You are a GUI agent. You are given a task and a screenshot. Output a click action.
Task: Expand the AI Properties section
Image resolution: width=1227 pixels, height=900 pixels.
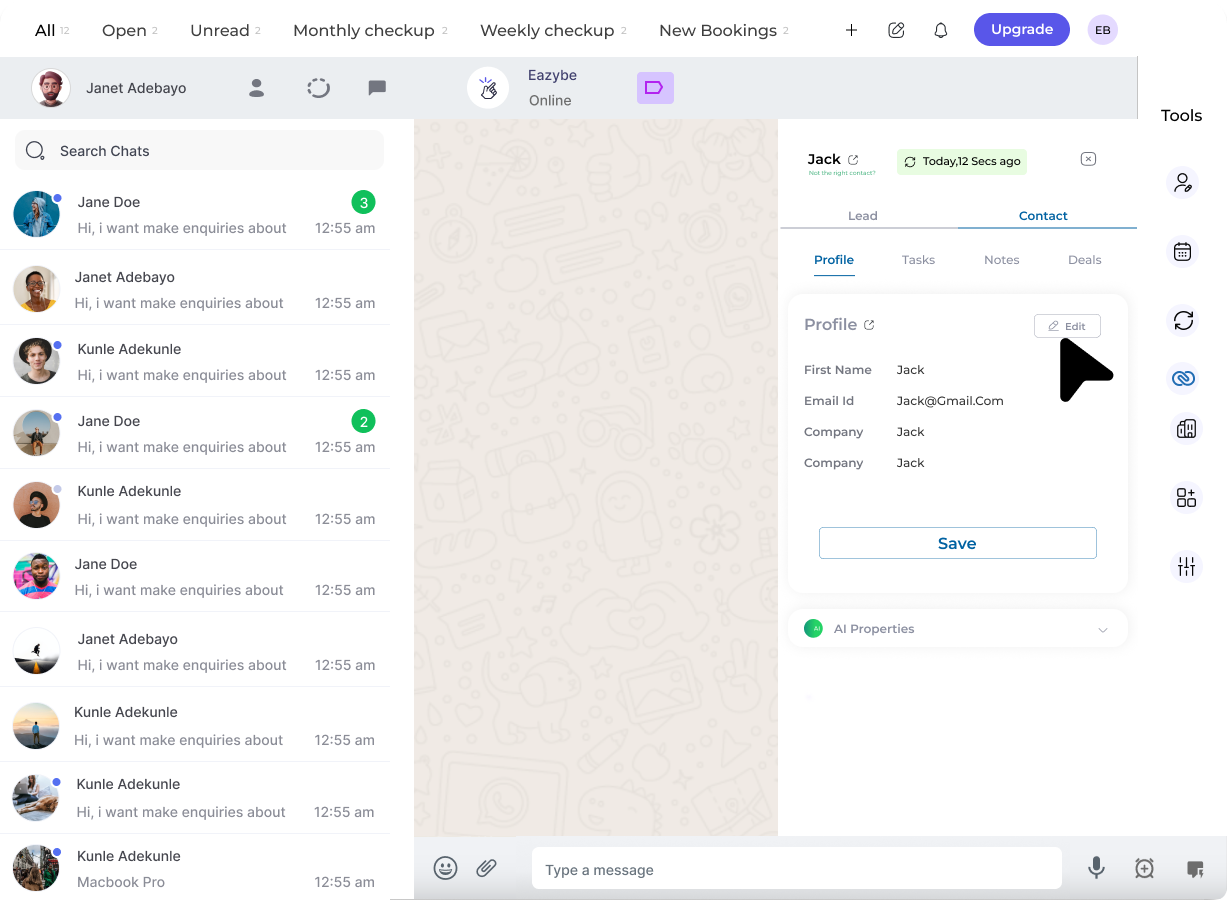(1103, 629)
